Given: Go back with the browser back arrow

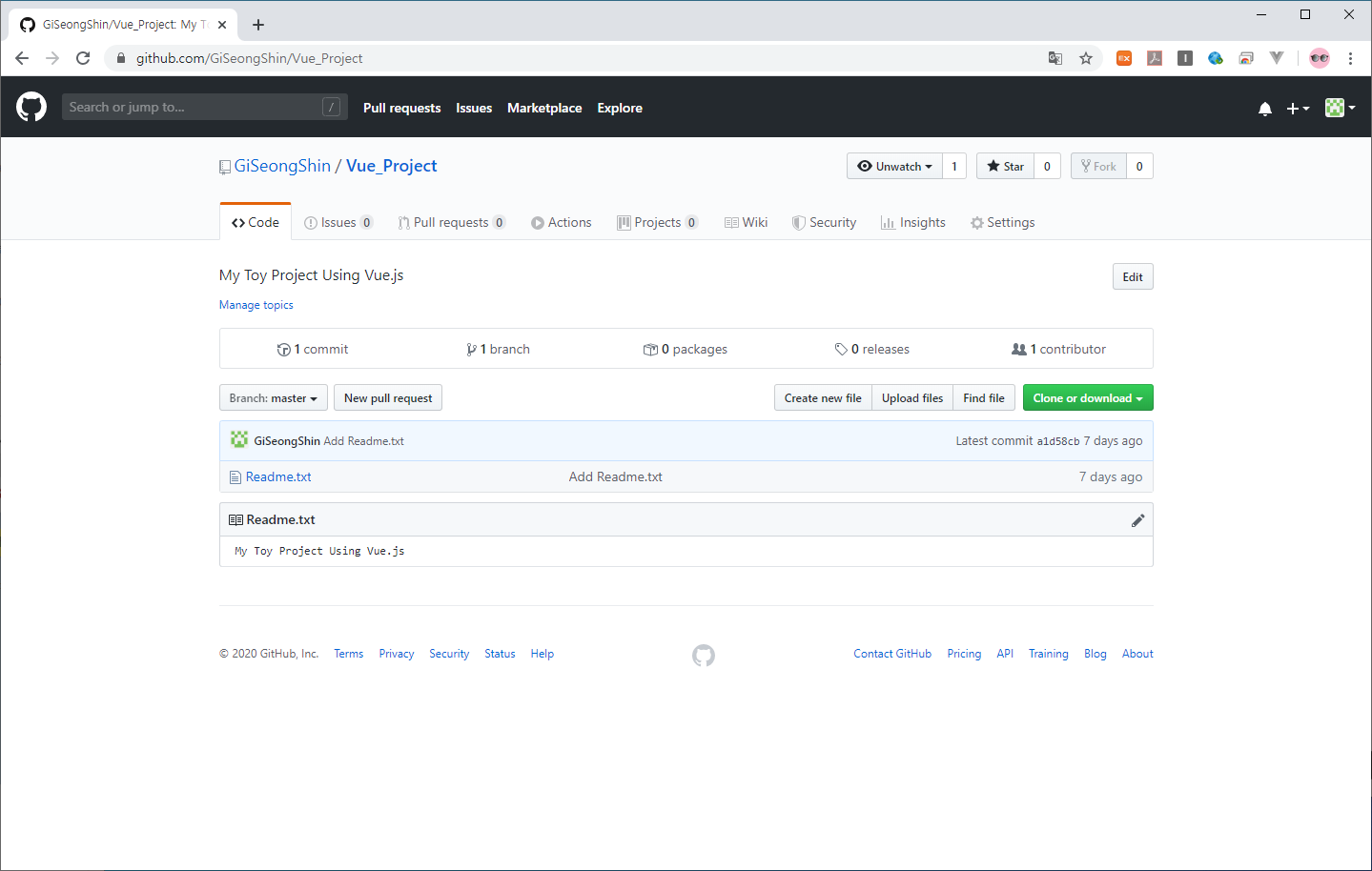Looking at the screenshot, I should click(22, 58).
